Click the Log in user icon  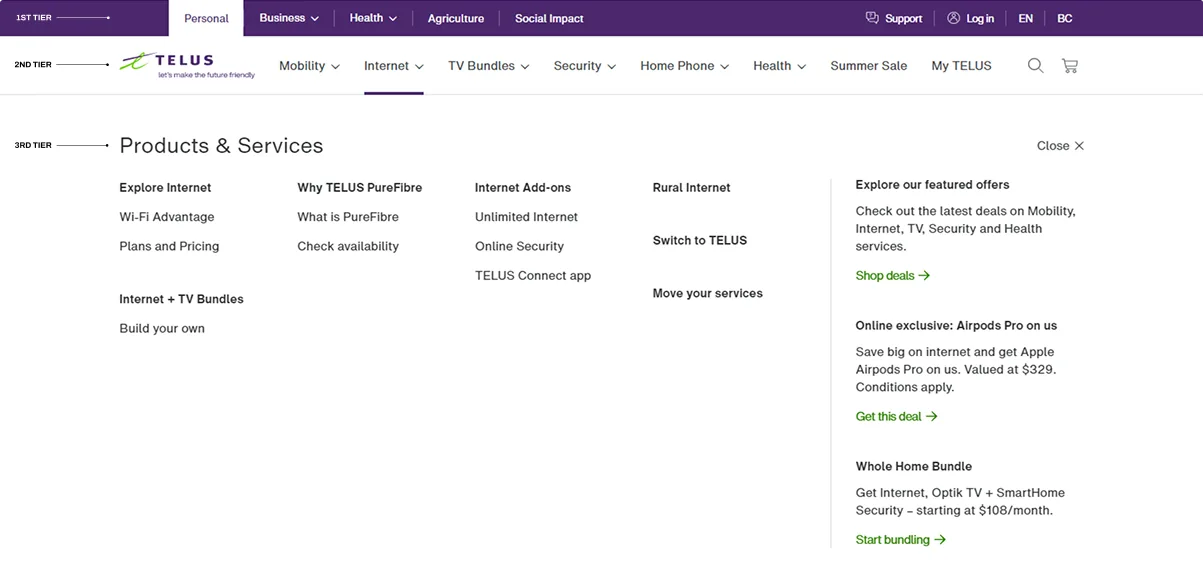coord(953,18)
